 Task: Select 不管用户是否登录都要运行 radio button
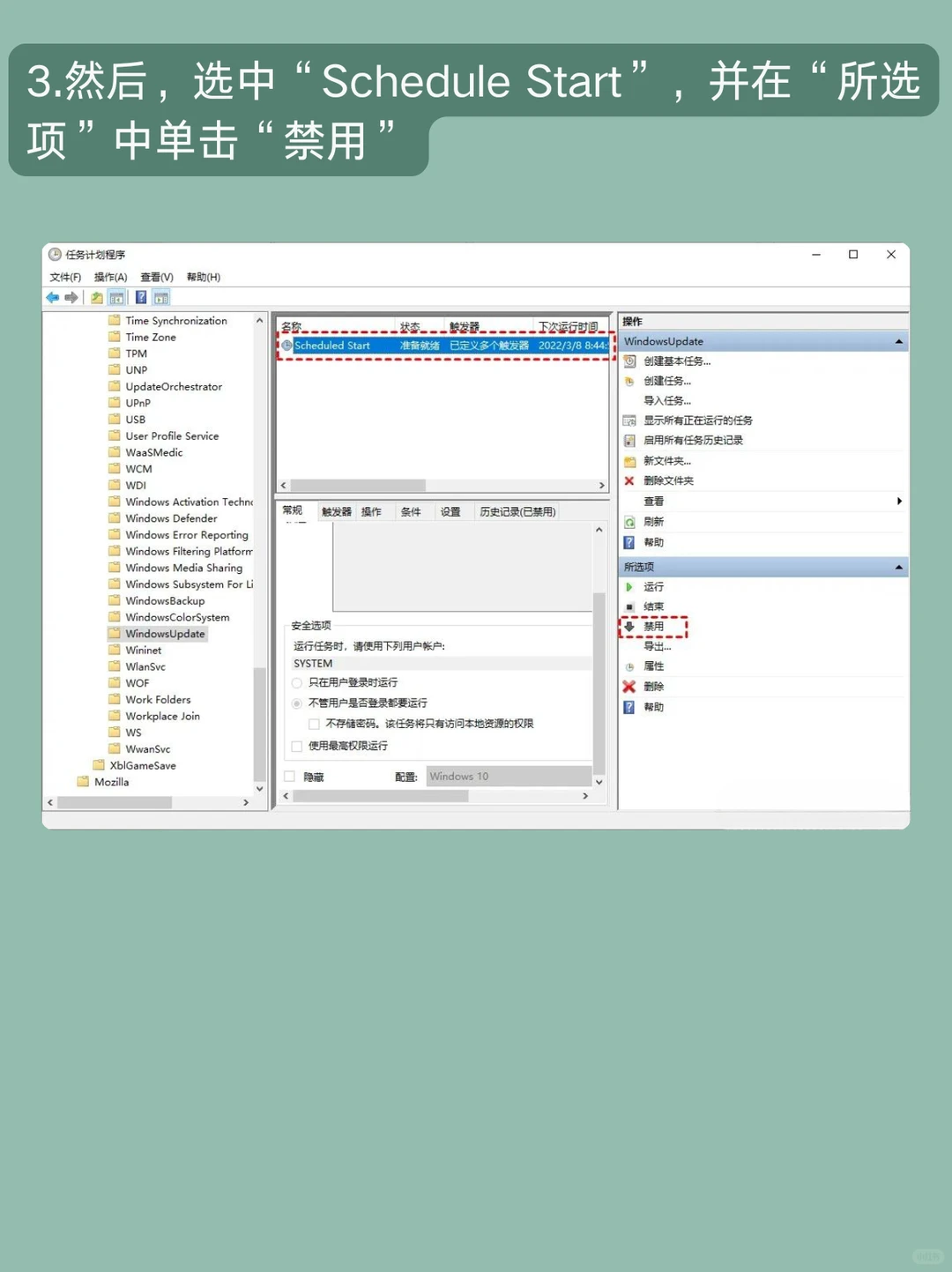297,703
